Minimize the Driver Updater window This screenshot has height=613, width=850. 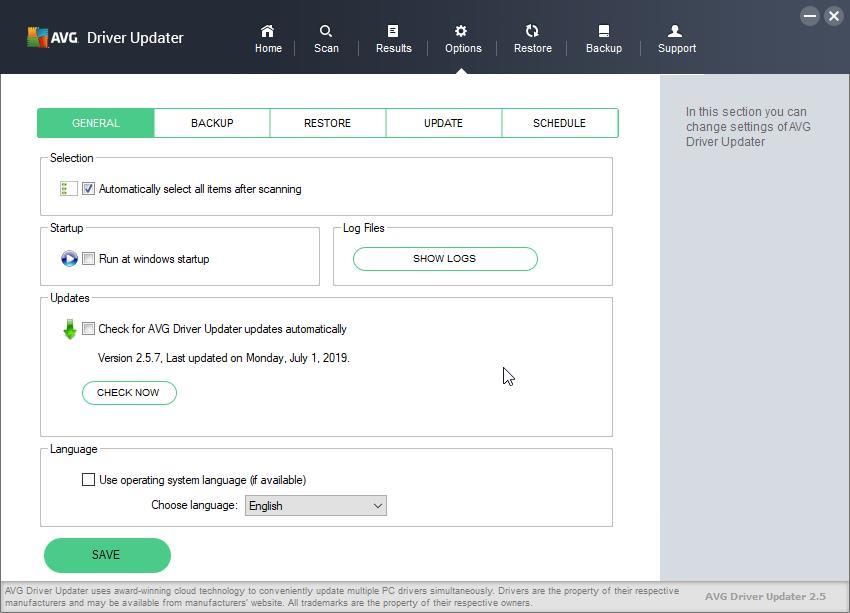click(x=810, y=16)
